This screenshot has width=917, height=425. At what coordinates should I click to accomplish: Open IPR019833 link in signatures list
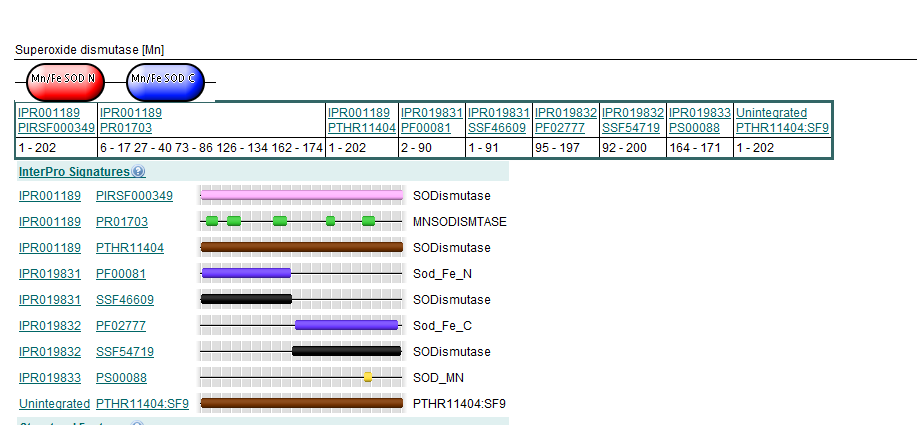coord(50,378)
